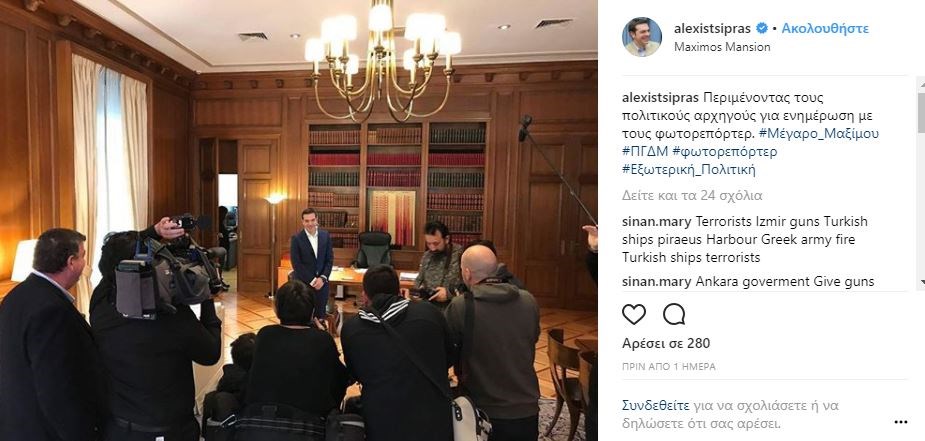This screenshot has width=925, height=441.
Task: Open the alexistsipras username in the caption
Action: [660, 98]
